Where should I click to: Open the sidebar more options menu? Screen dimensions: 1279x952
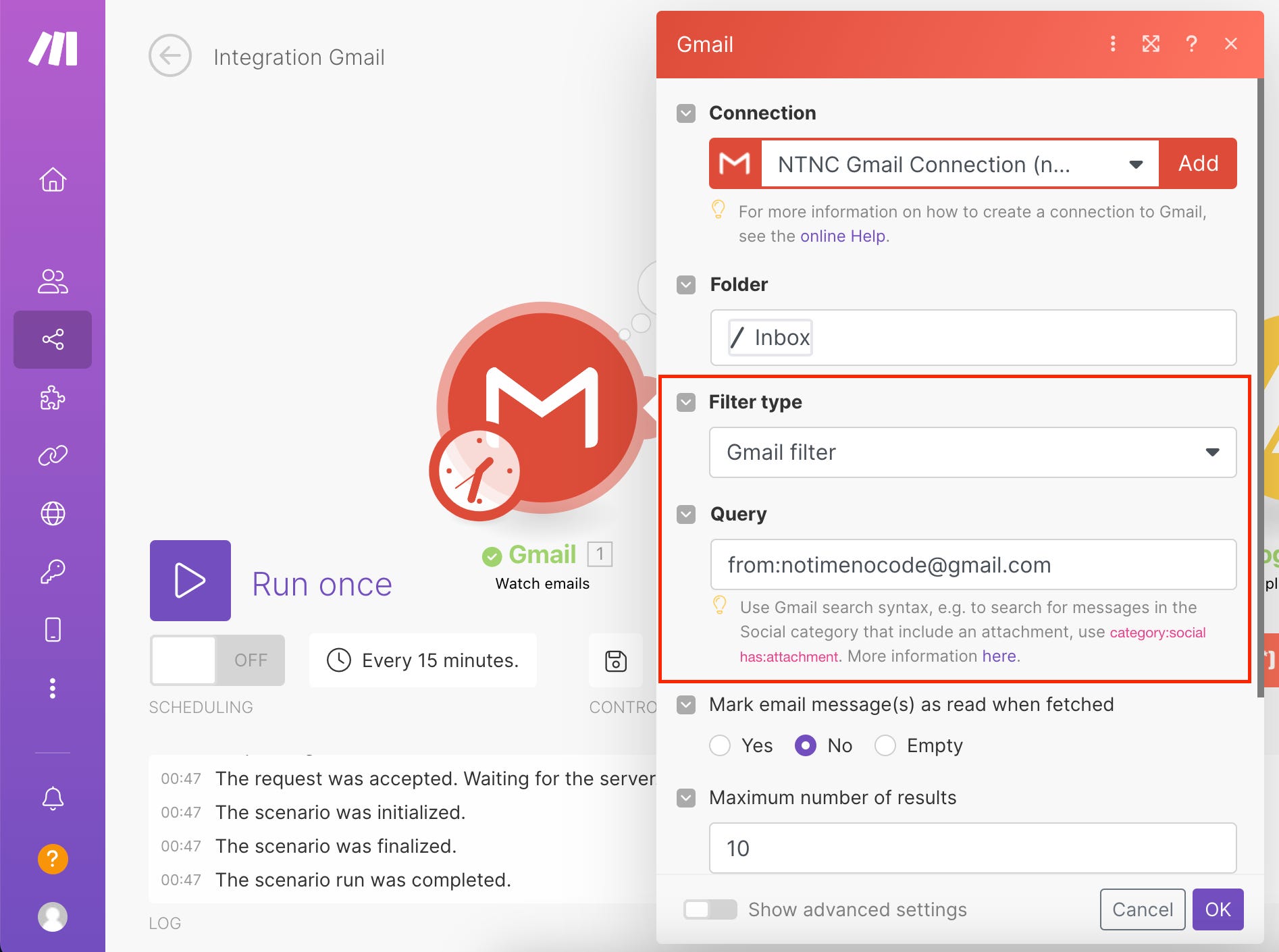tap(52, 688)
